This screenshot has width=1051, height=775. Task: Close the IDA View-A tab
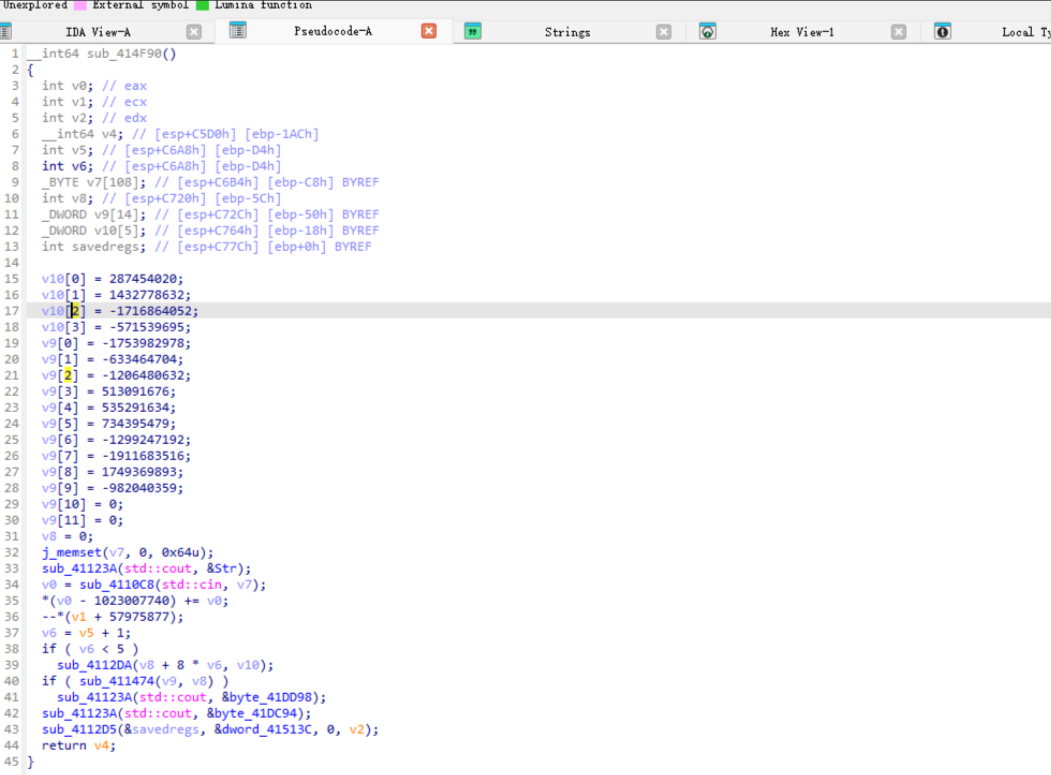click(x=194, y=32)
